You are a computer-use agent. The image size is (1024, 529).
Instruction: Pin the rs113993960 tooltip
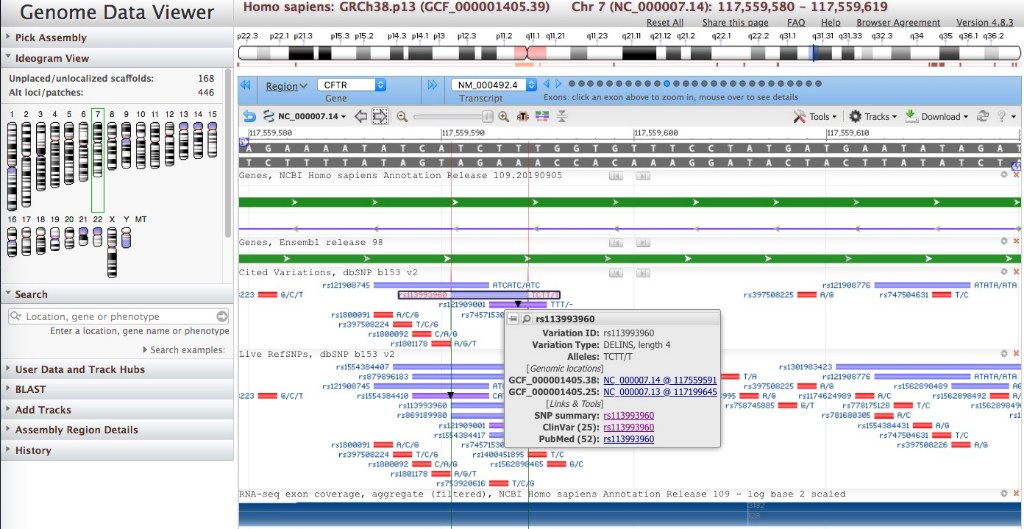point(513,319)
